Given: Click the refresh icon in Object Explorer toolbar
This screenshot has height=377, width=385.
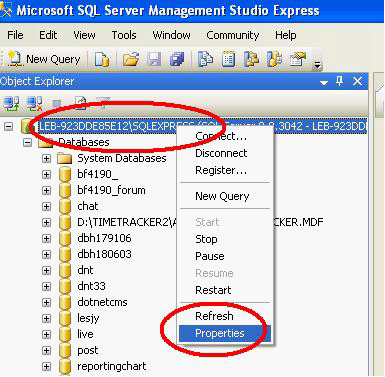Looking at the screenshot, I should pos(80,104).
